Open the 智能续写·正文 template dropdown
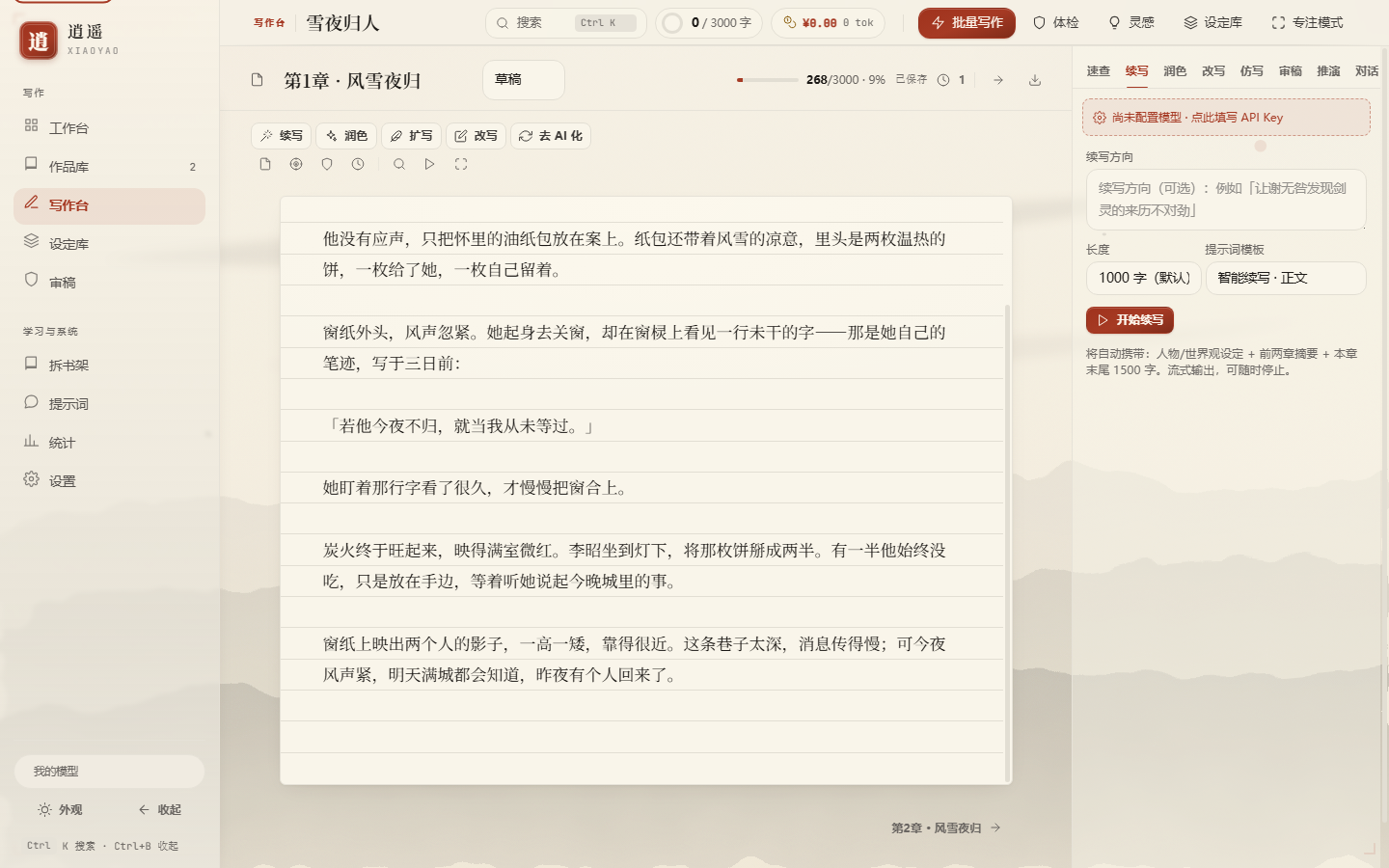The image size is (1389, 868). (1286, 278)
